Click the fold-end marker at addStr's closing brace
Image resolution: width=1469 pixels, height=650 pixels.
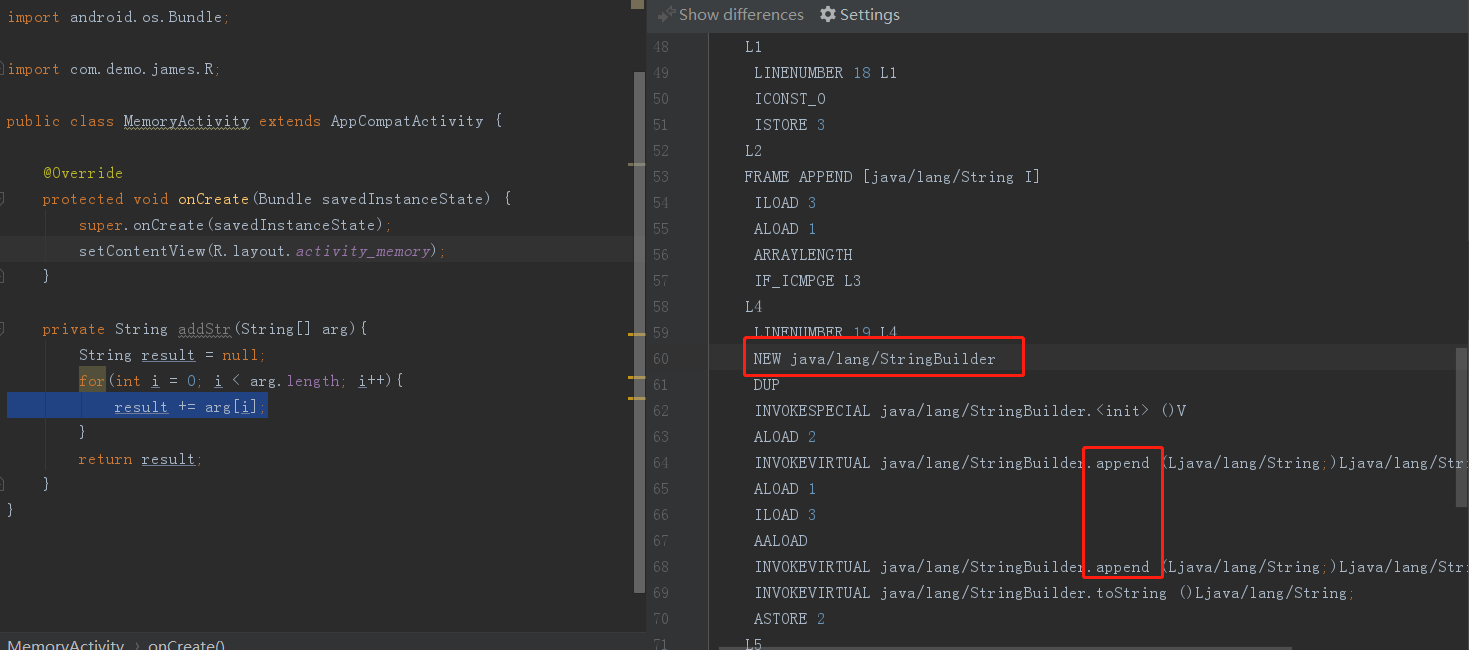point(3,484)
